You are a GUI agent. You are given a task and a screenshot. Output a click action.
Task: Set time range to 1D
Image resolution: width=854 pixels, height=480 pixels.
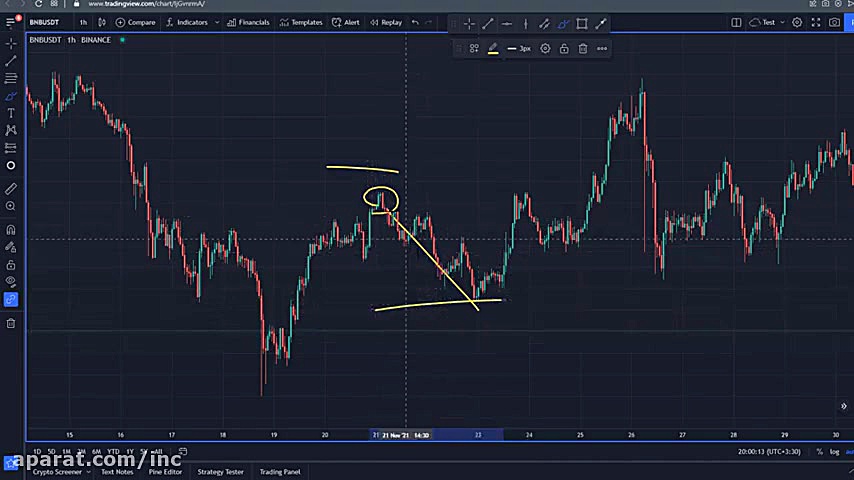36,452
